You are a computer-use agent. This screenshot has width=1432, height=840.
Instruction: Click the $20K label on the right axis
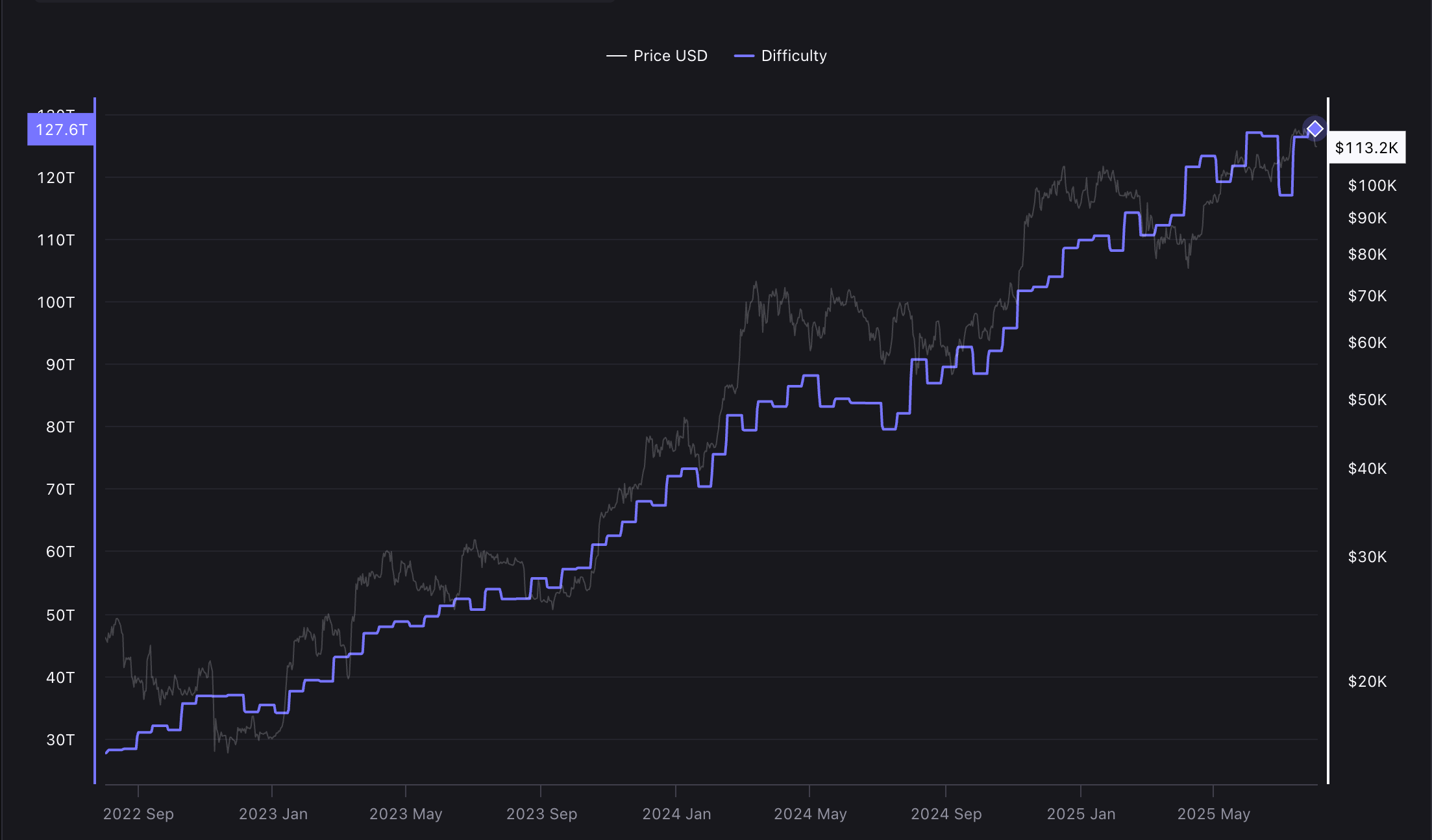click(x=1368, y=681)
